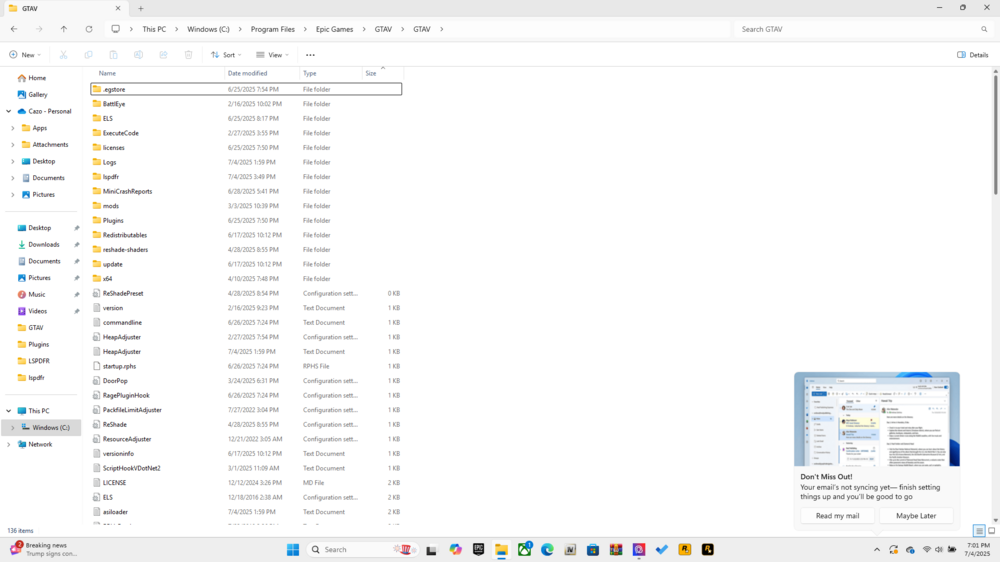The image size is (1000, 562).
Task: Open the View dropdown menu
Action: pyautogui.click(x=272, y=55)
